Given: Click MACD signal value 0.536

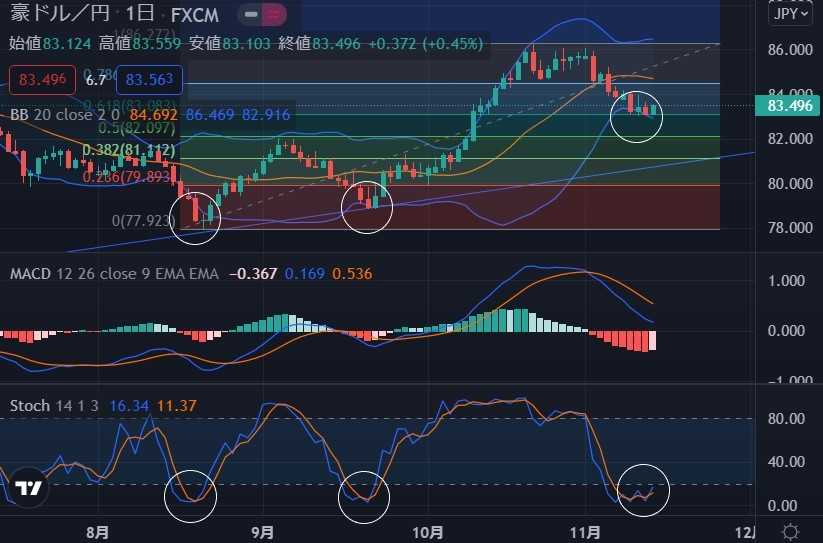Looking at the screenshot, I should 352,273.
